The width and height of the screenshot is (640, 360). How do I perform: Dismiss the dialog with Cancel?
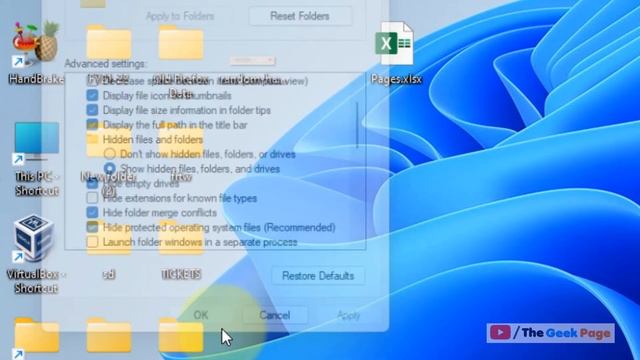click(275, 315)
